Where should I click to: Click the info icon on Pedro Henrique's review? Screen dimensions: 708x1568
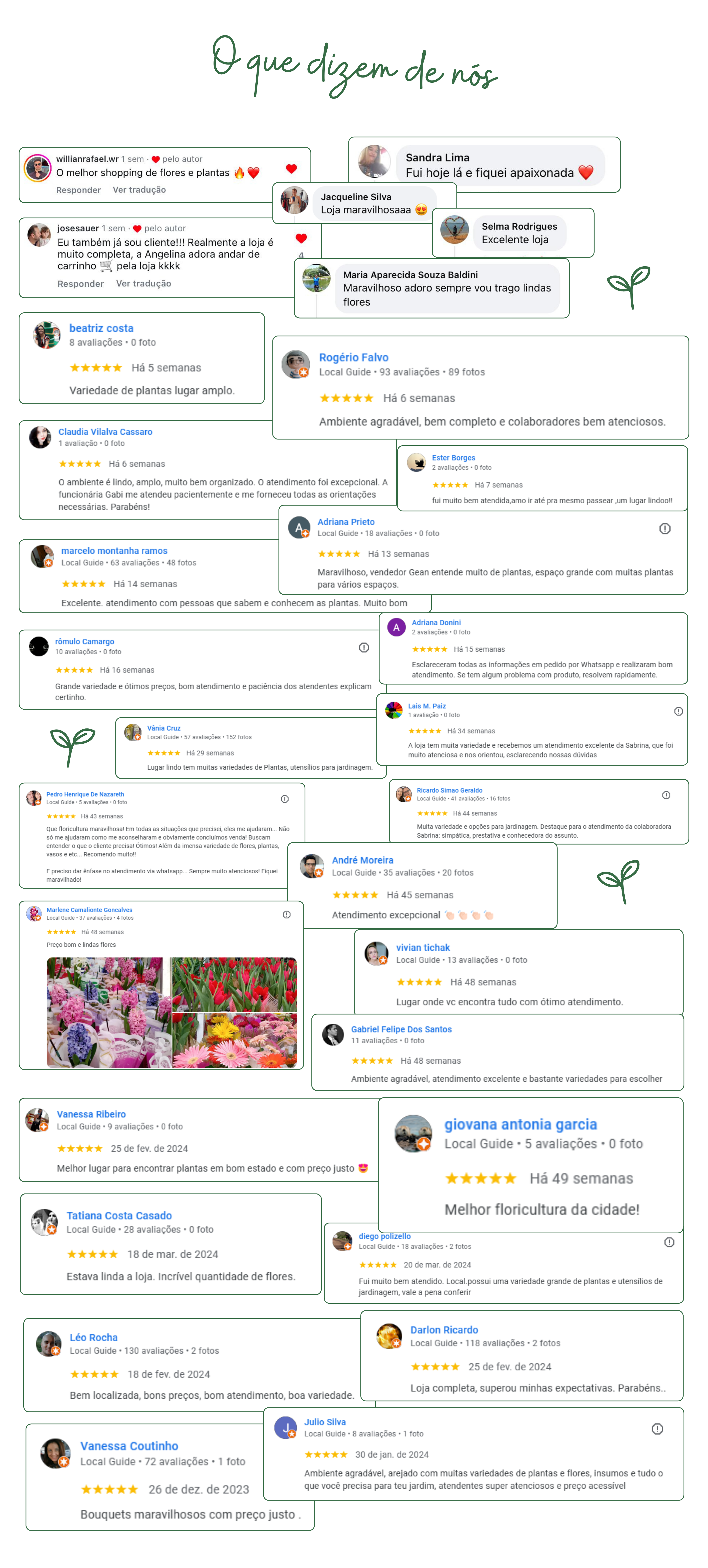tap(284, 799)
